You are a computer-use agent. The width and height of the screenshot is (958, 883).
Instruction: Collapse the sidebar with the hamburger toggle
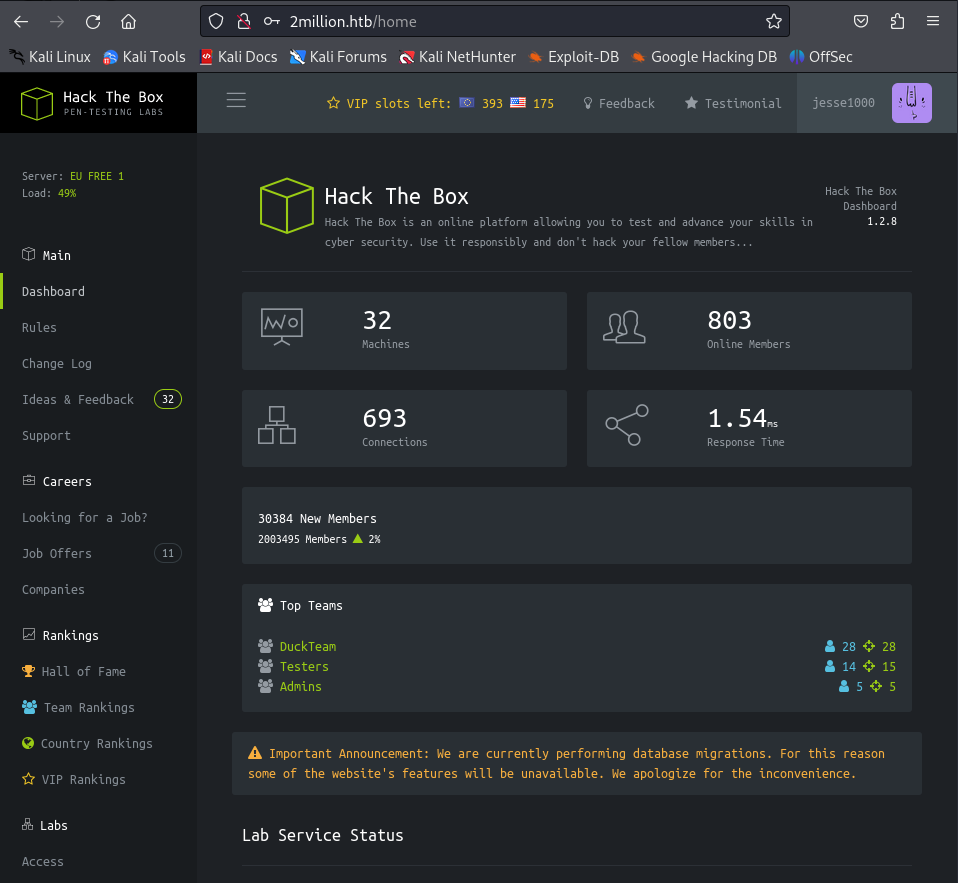(x=236, y=100)
